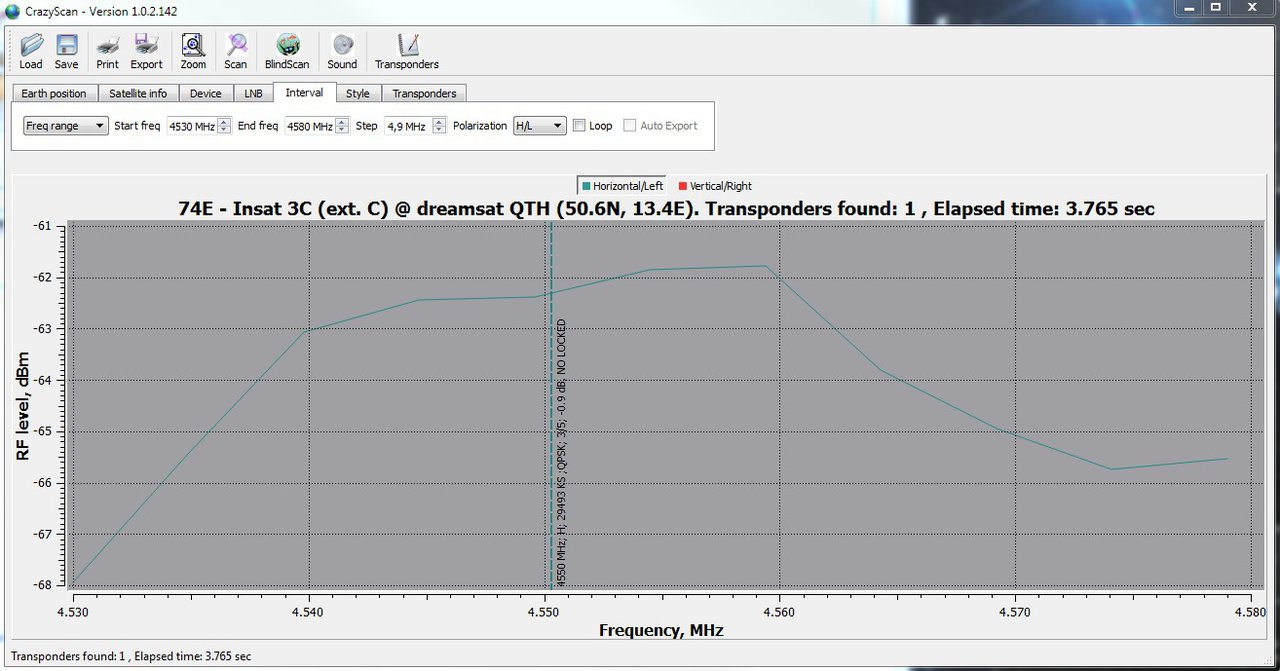Toggle the Sound speaker icon
Screen dimensions: 1280x671
click(342, 47)
